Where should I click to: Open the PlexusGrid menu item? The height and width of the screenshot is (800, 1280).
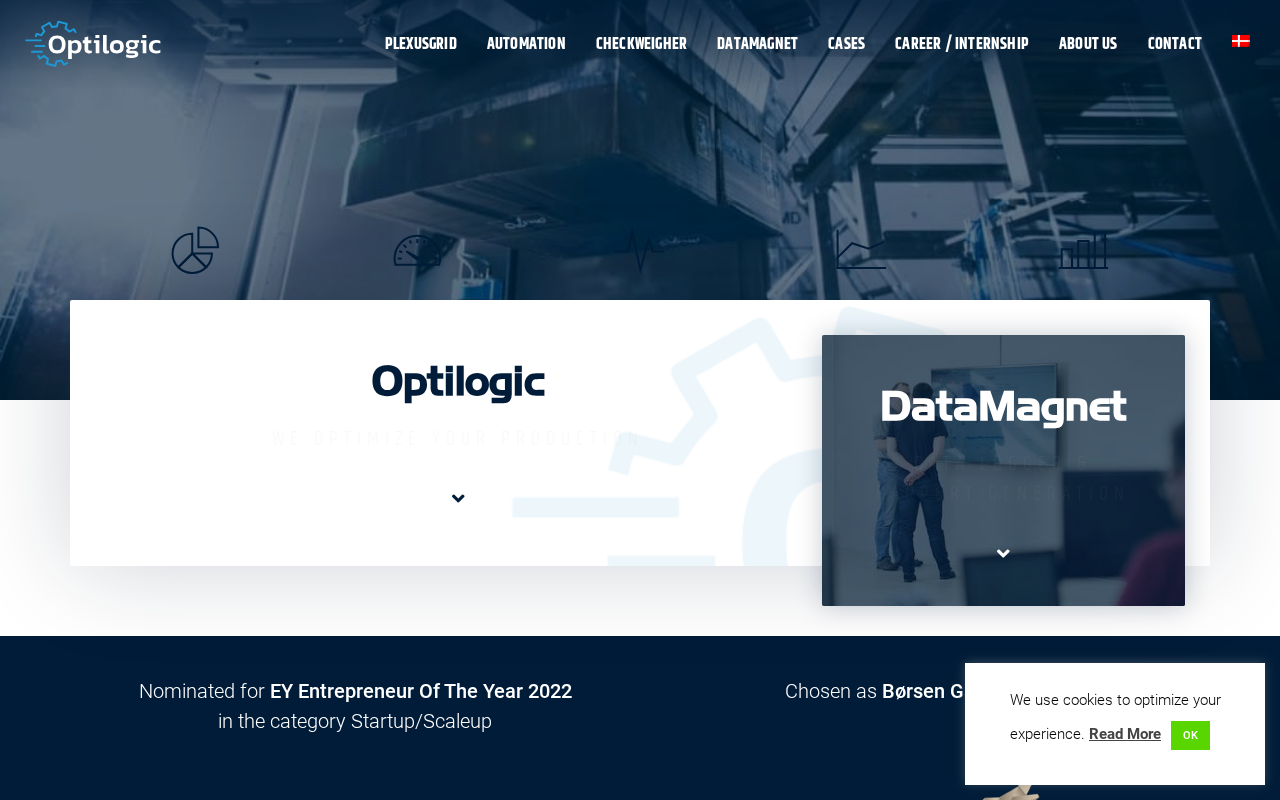421,43
